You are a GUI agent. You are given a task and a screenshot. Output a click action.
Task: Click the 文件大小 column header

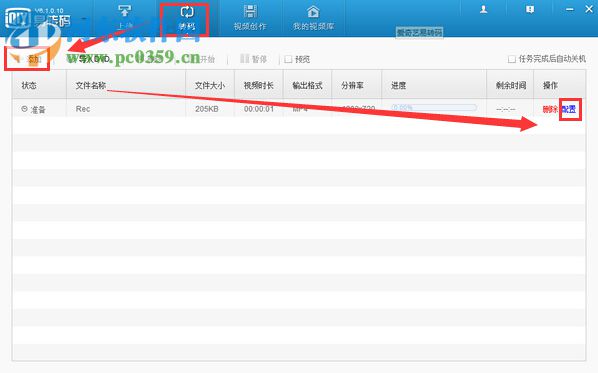point(210,85)
